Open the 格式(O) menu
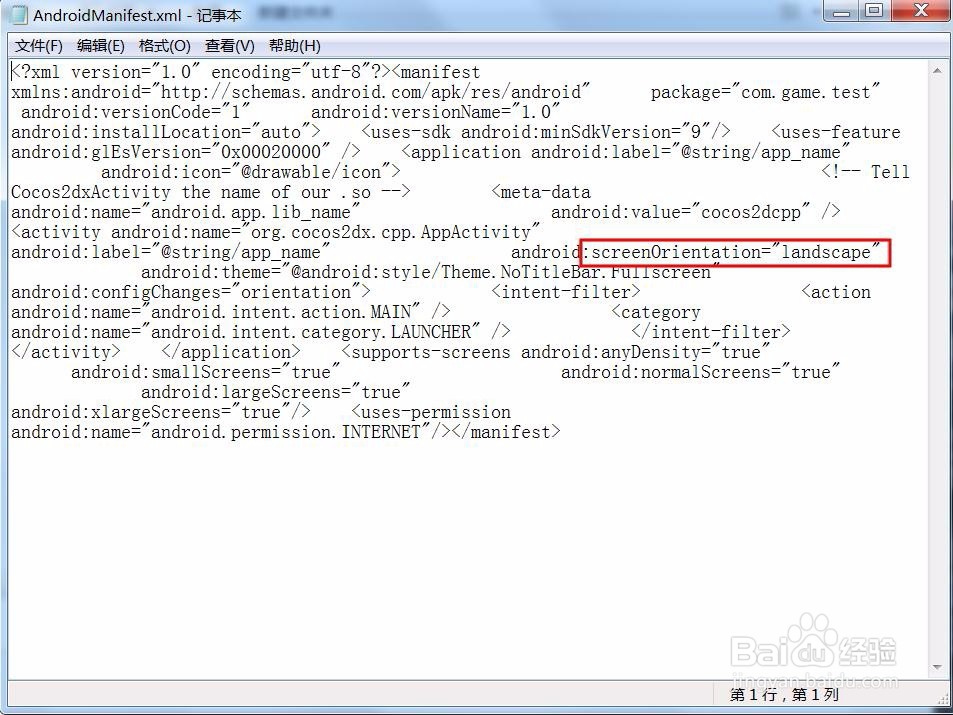 [165, 46]
